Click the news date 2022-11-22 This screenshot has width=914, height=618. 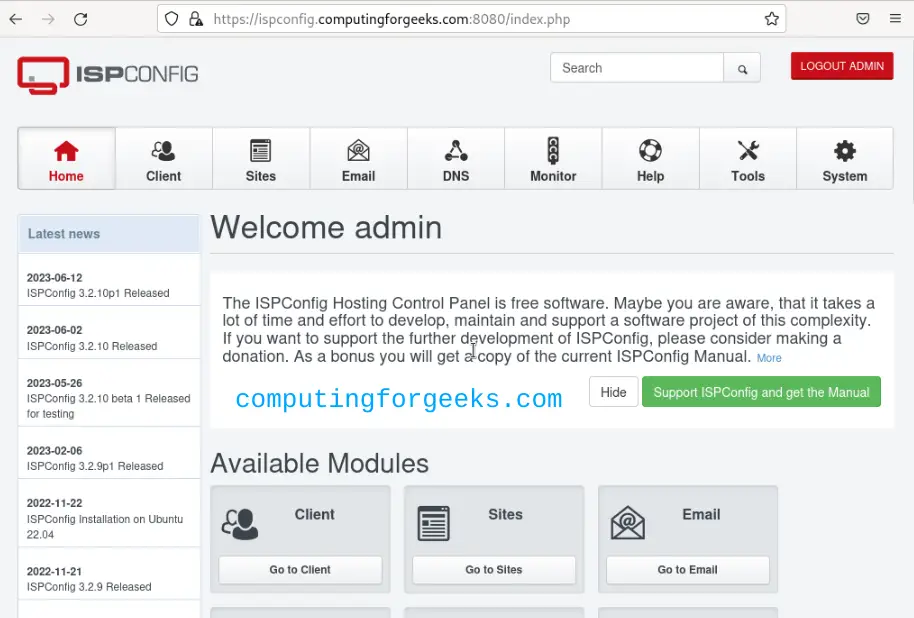[55, 503]
